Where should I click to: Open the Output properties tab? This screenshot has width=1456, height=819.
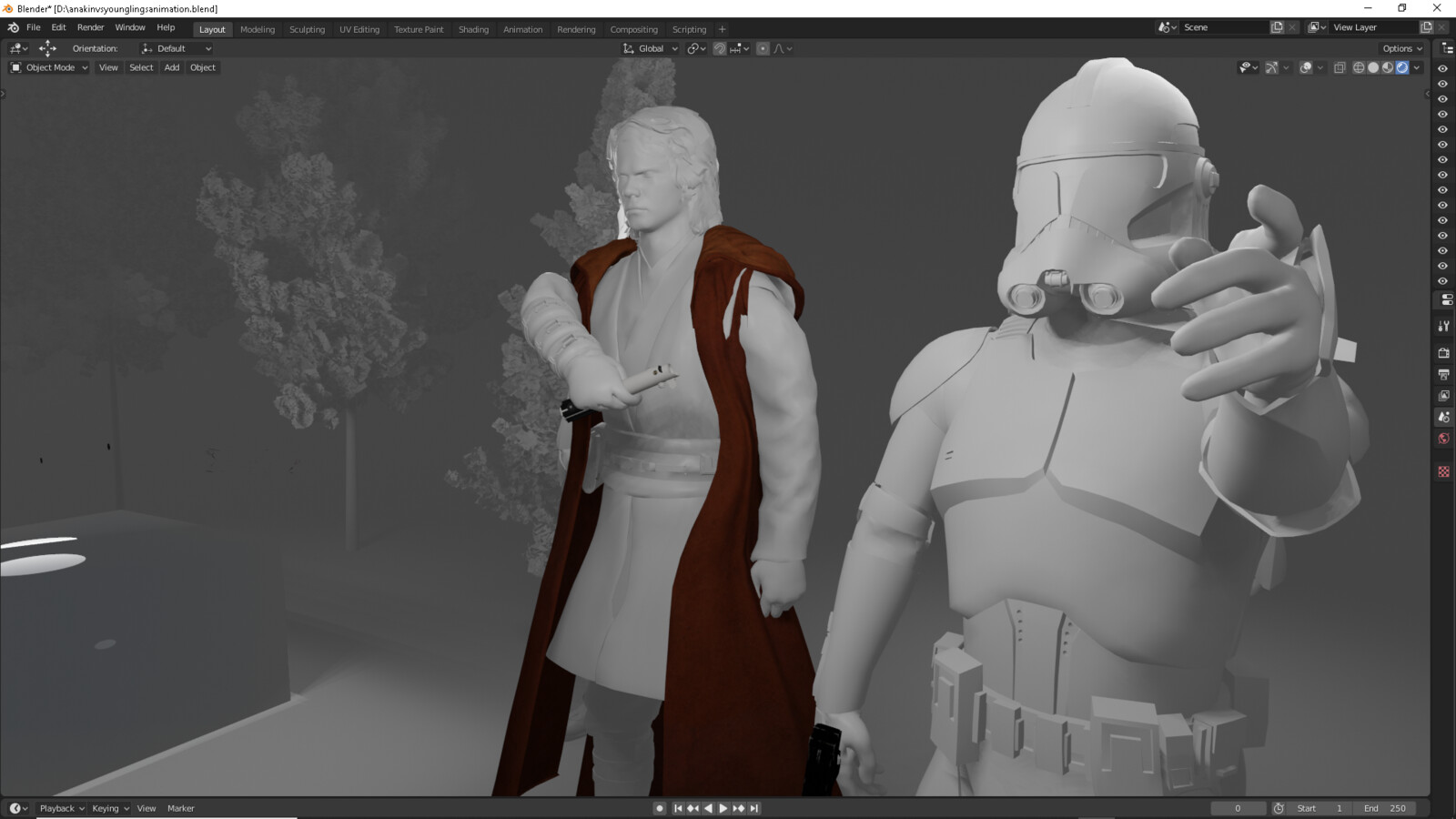1443,374
